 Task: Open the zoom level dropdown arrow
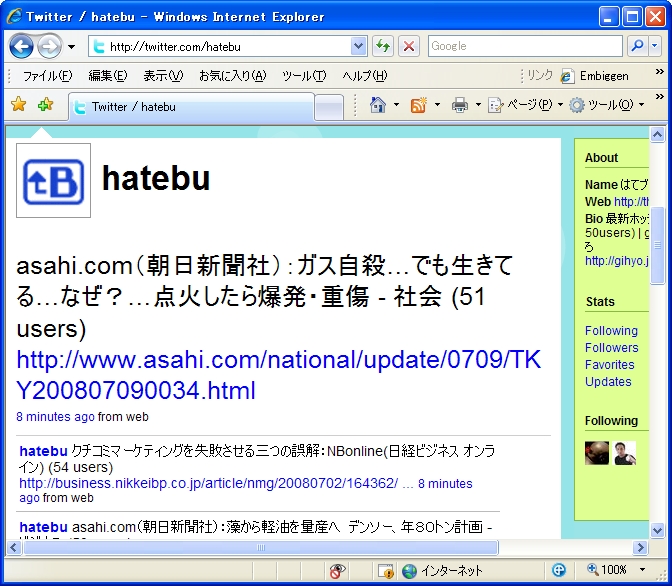(x=642, y=570)
